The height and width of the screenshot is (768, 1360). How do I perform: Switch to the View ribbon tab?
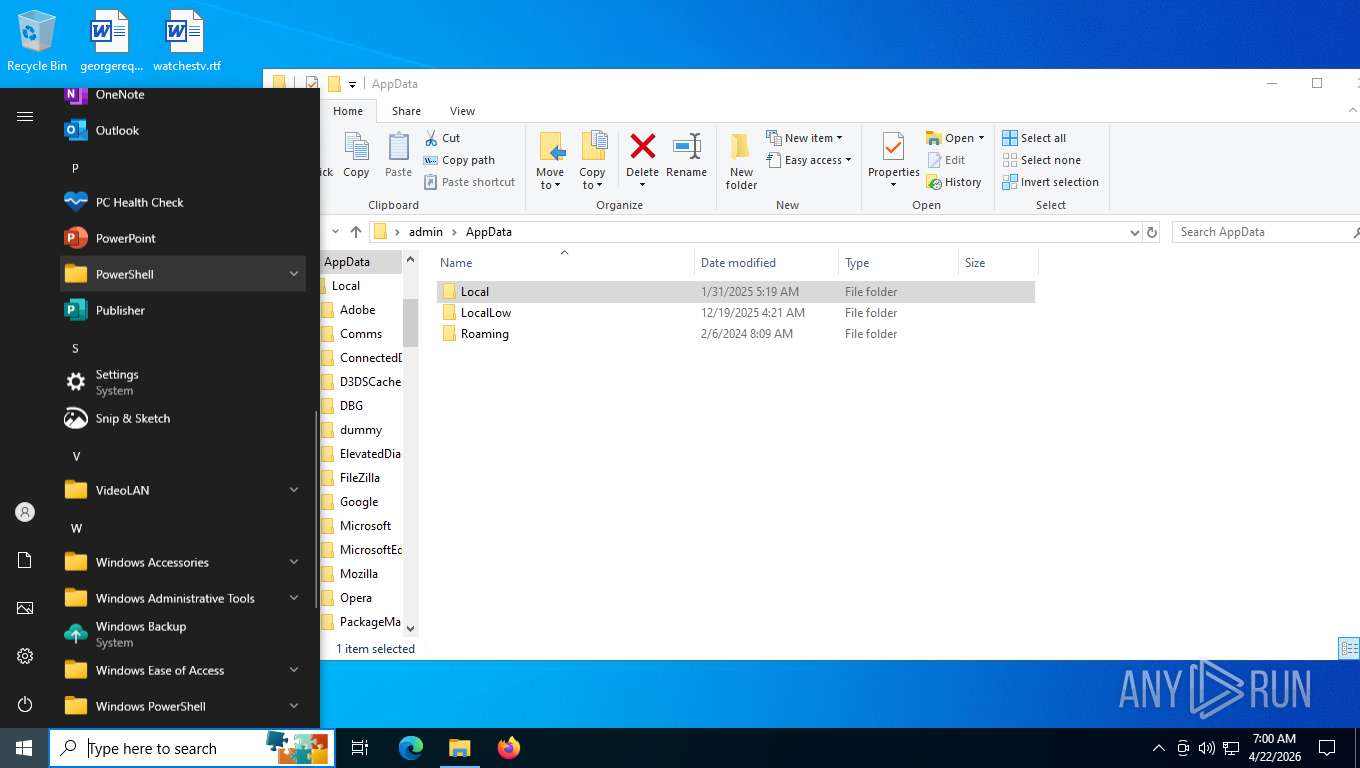pos(462,111)
